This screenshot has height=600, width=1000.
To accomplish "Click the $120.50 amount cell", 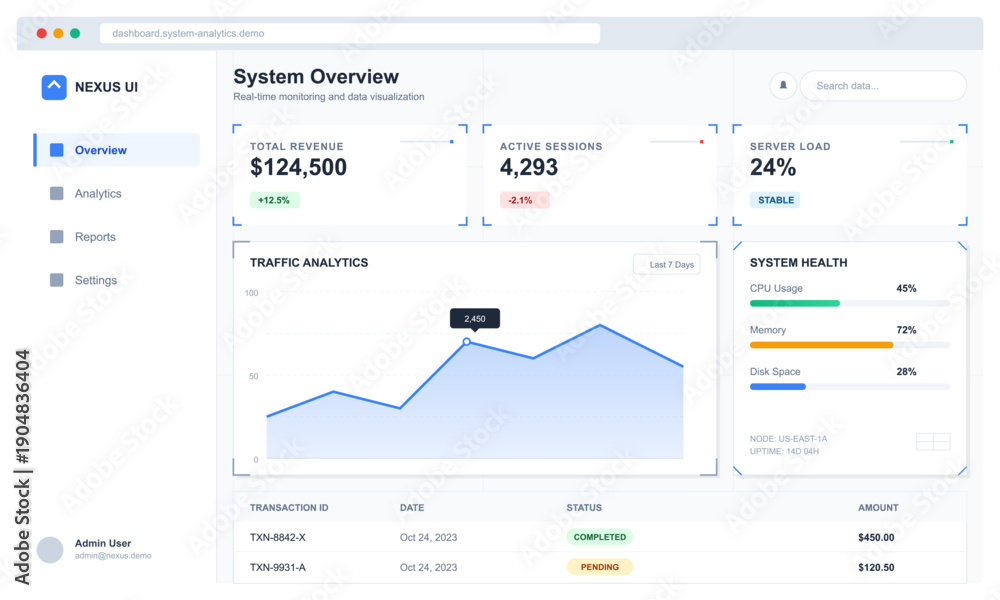I will point(876,567).
